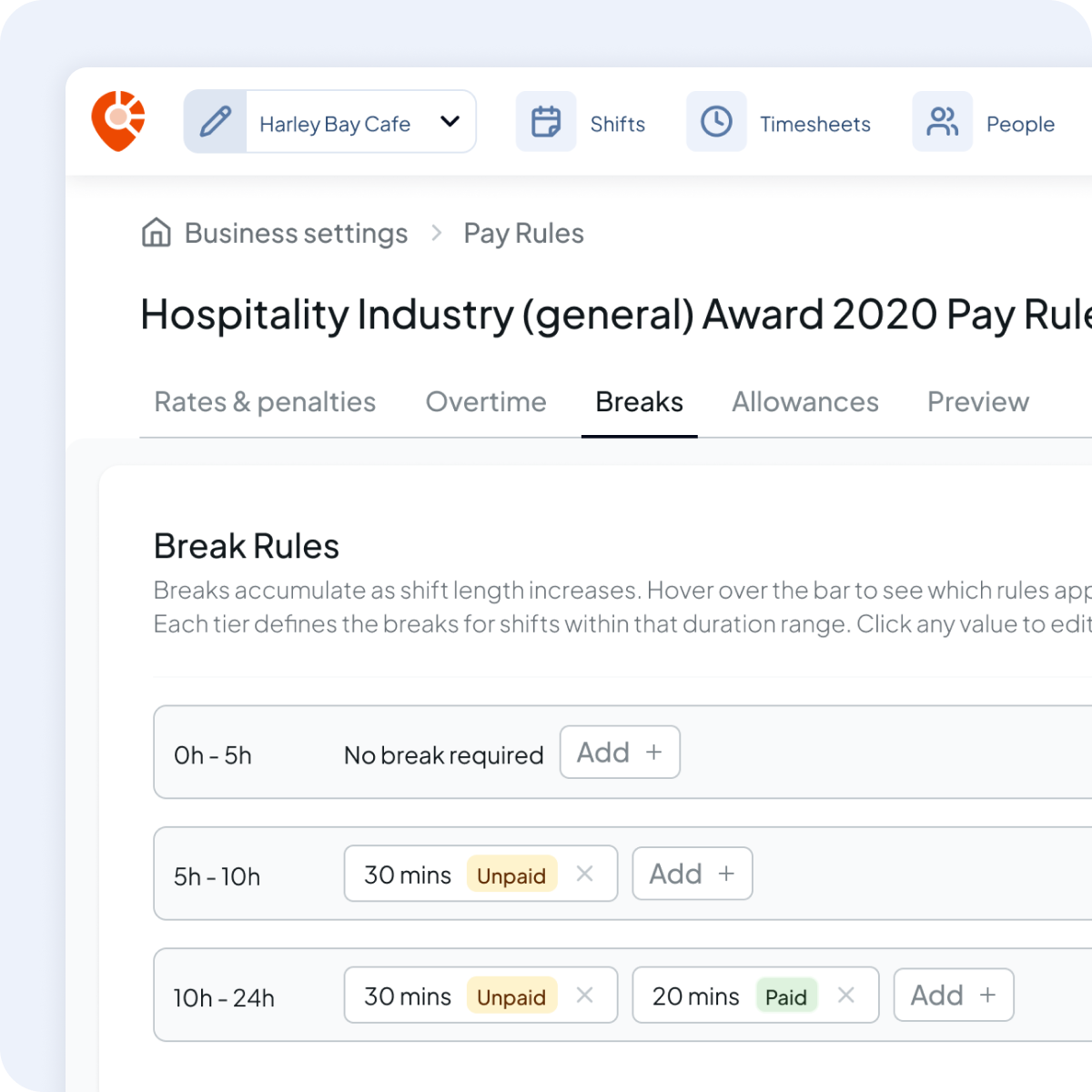Open Timesheets via the clock icon
The image size is (1092, 1092).
(716, 121)
